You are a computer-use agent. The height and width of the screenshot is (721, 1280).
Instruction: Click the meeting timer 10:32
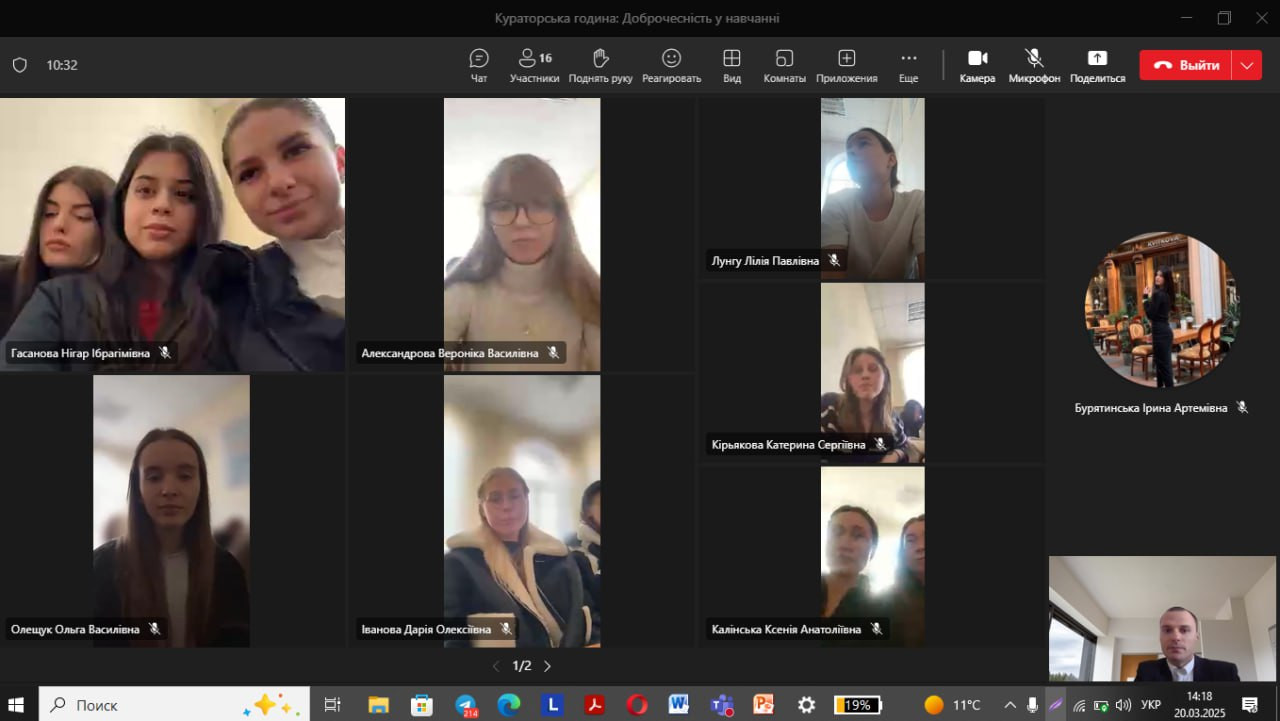pyautogui.click(x=62, y=65)
